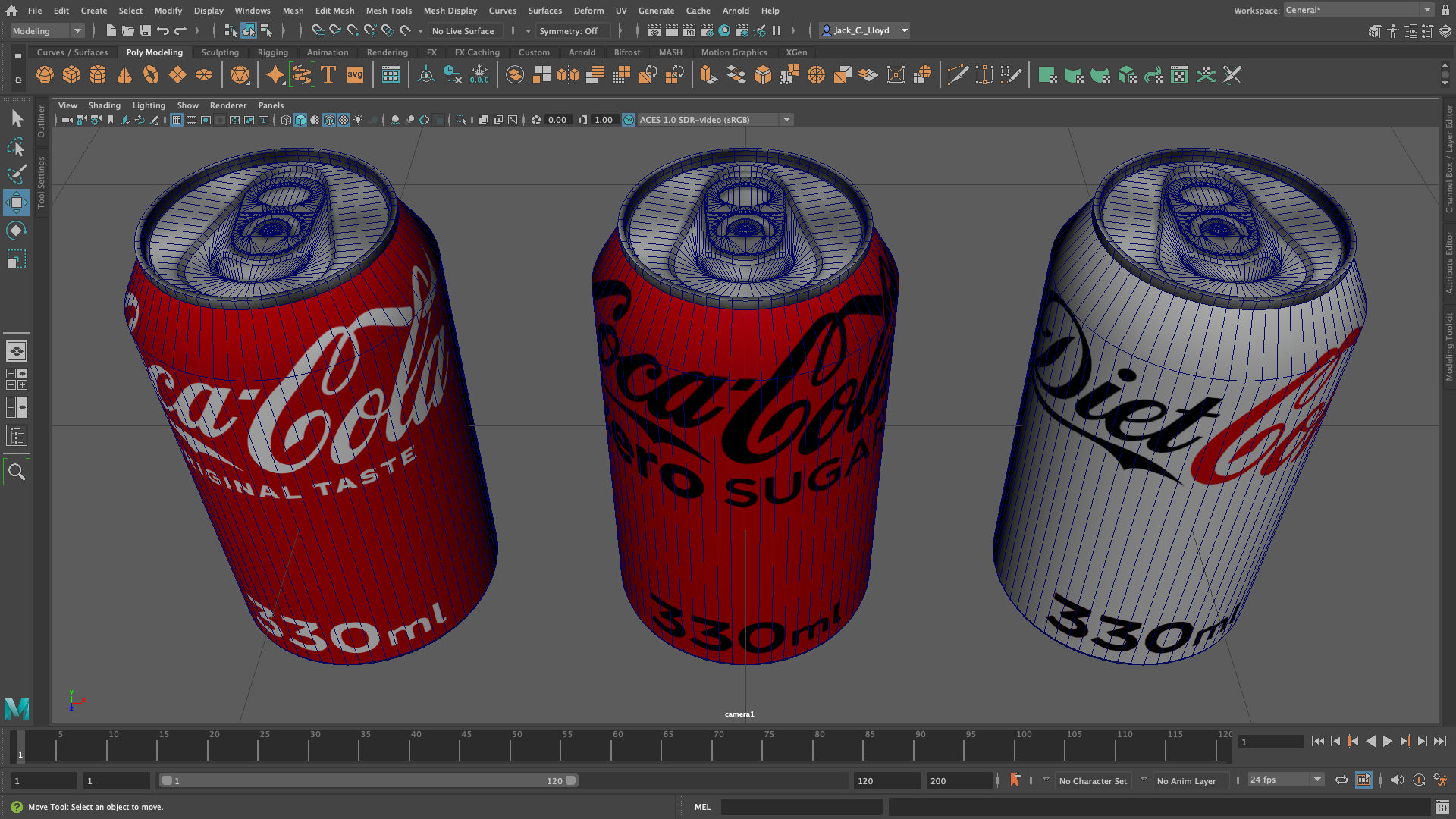Toggle use all lights in viewport
This screenshot has height=819, width=1456.
pyautogui.click(x=358, y=120)
